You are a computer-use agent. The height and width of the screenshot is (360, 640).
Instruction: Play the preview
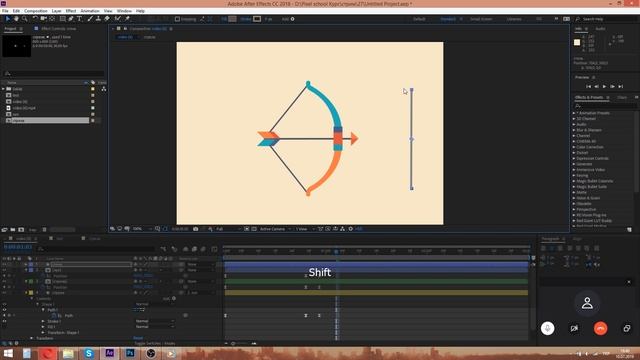coord(604,87)
